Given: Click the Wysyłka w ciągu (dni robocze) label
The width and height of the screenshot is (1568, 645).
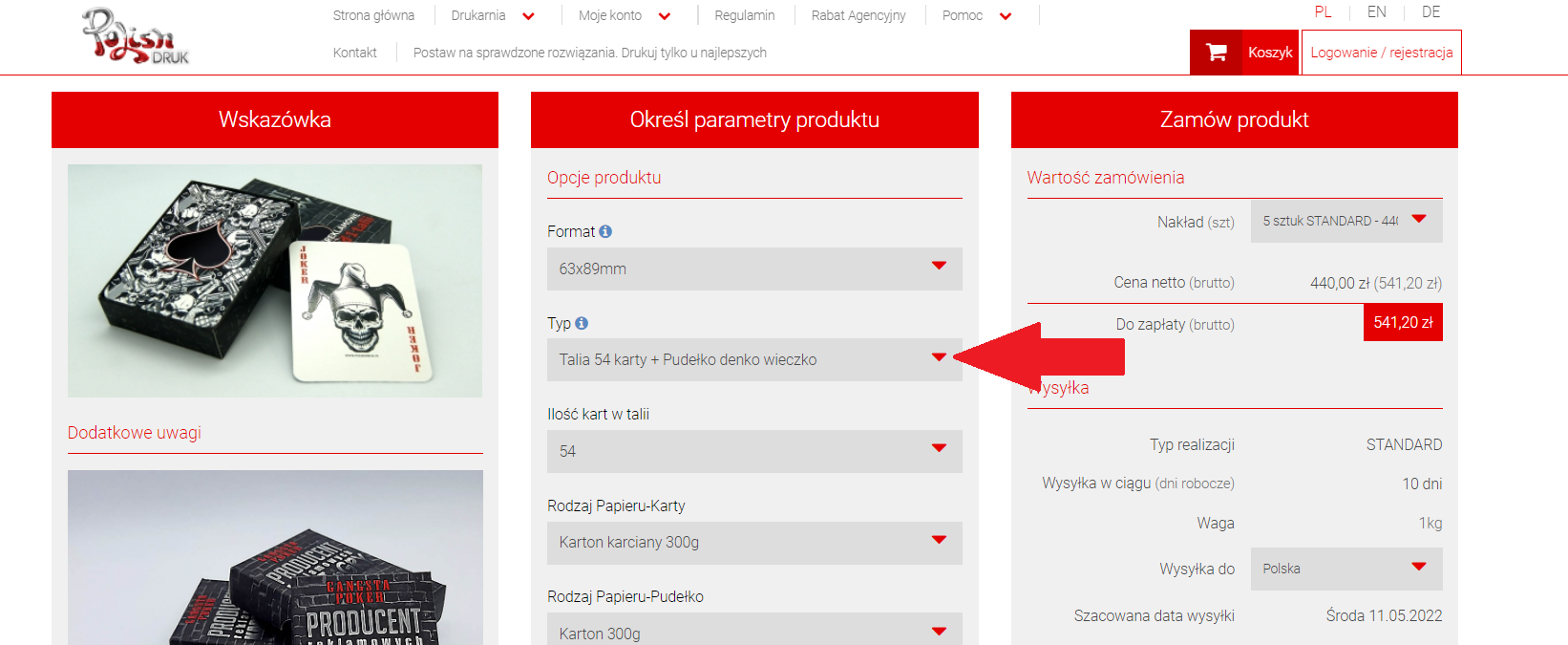Looking at the screenshot, I should tap(1138, 484).
